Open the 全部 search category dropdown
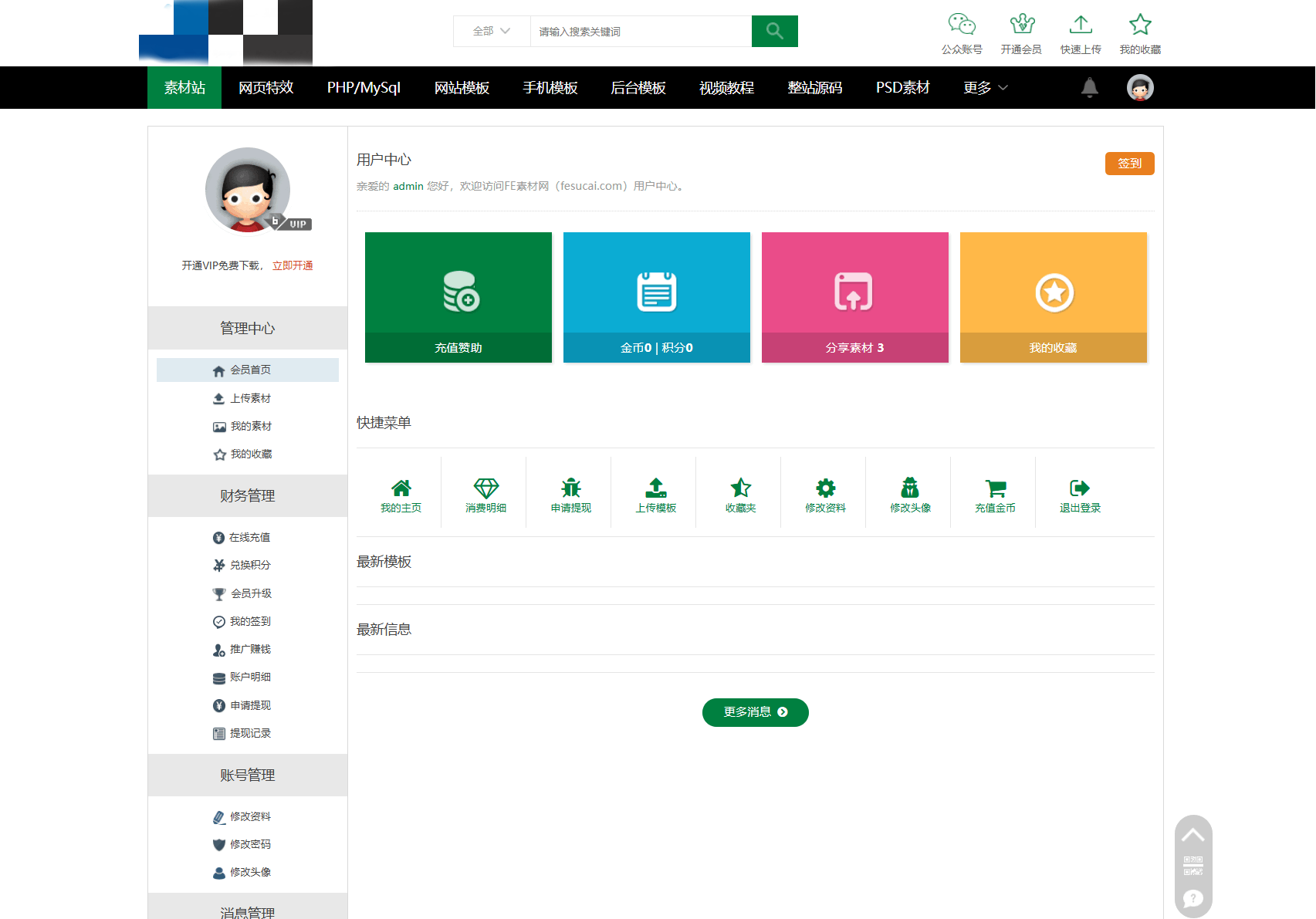The image size is (1316, 919). (492, 32)
